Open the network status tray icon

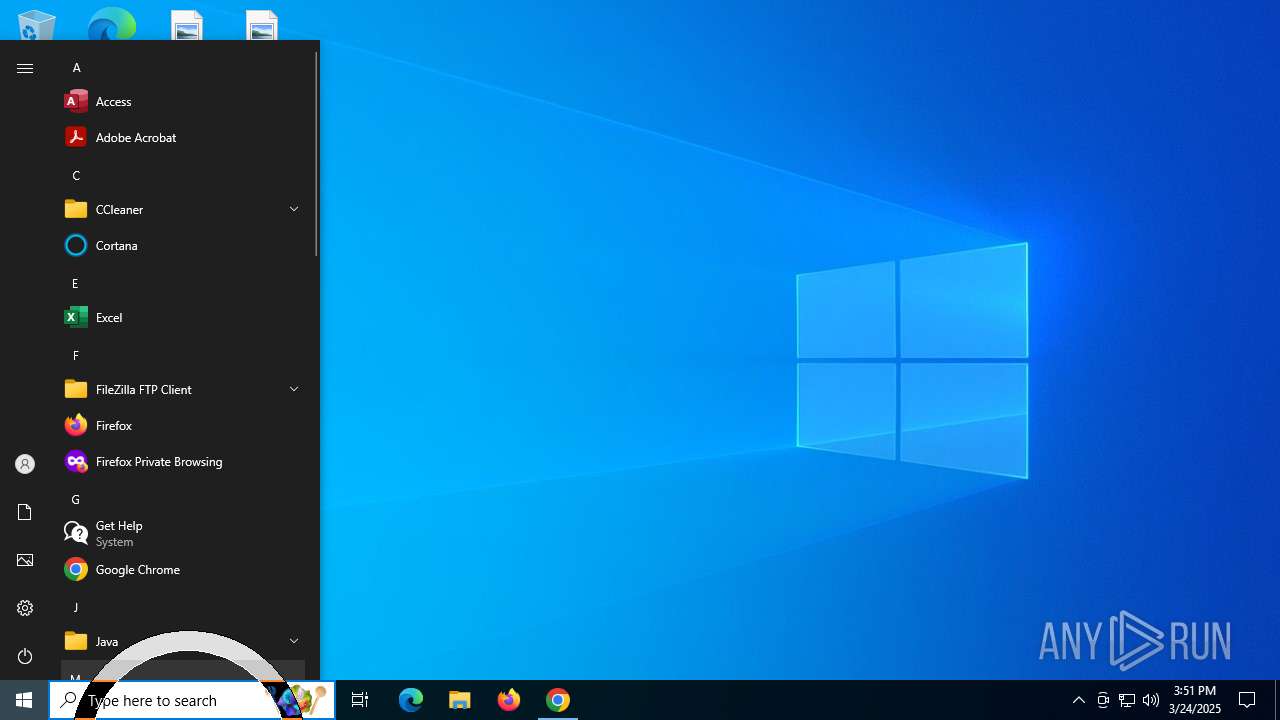[x=1127, y=700]
